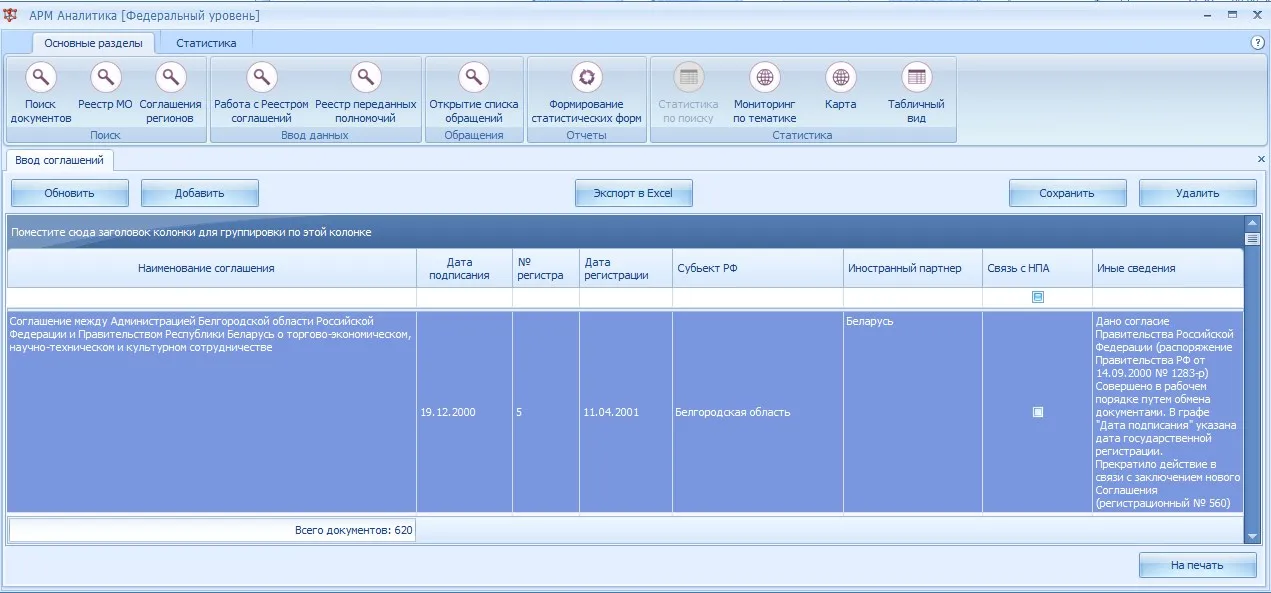Open Формирование статистических форм icon
Image resolution: width=1271 pixels, height=593 pixels.
tap(587, 77)
